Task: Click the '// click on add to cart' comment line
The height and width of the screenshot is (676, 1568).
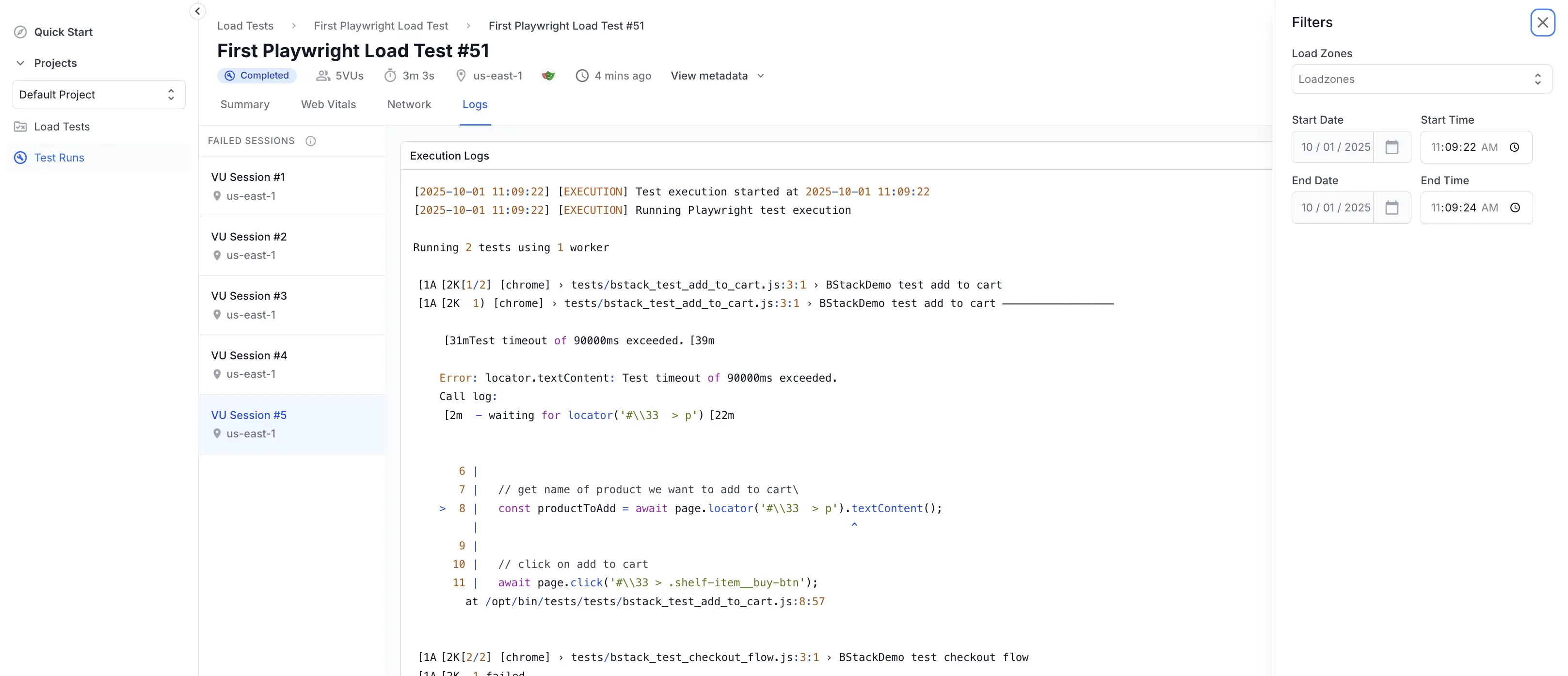Action: pos(573,564)
